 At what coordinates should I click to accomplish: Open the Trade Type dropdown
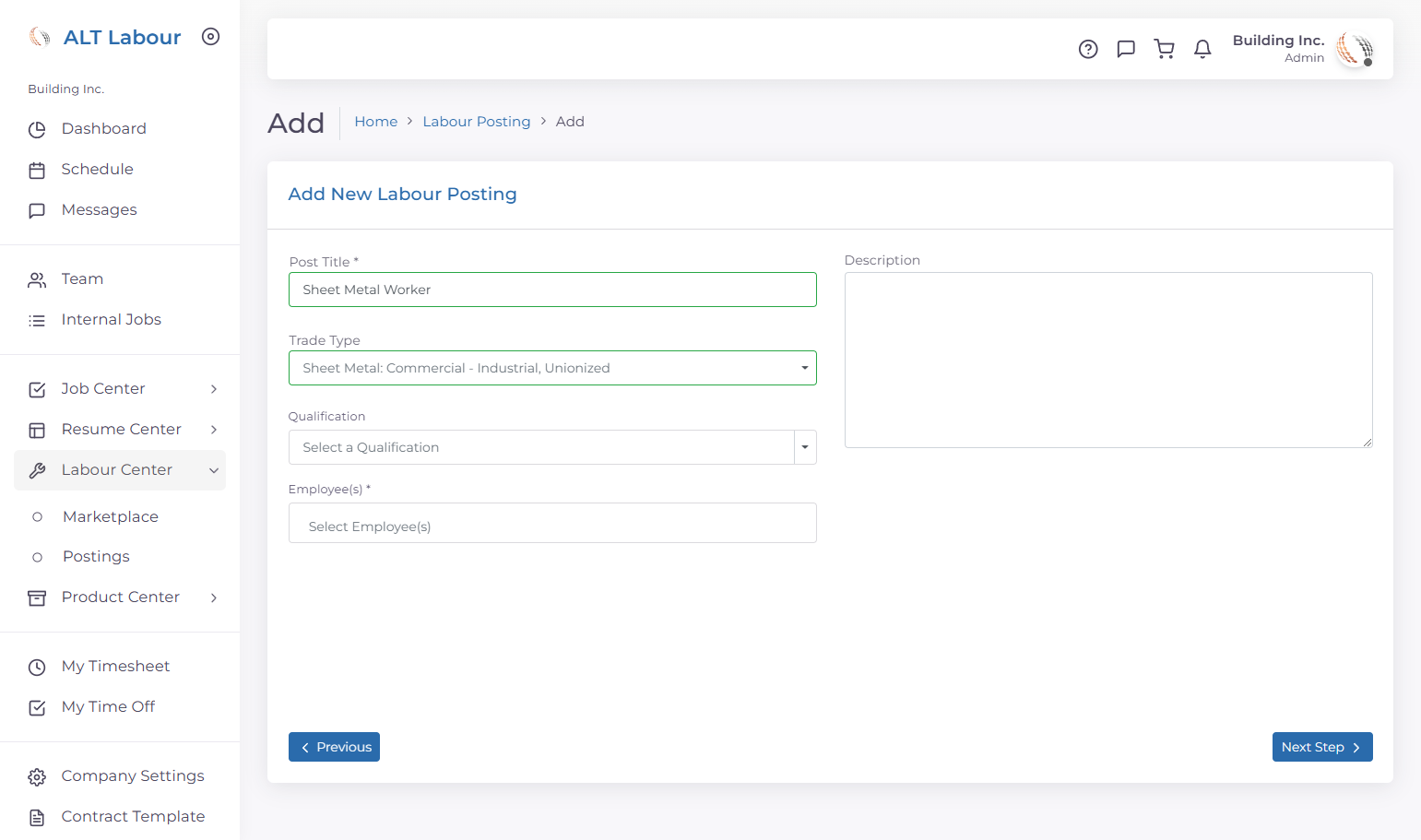coord(552,368)
